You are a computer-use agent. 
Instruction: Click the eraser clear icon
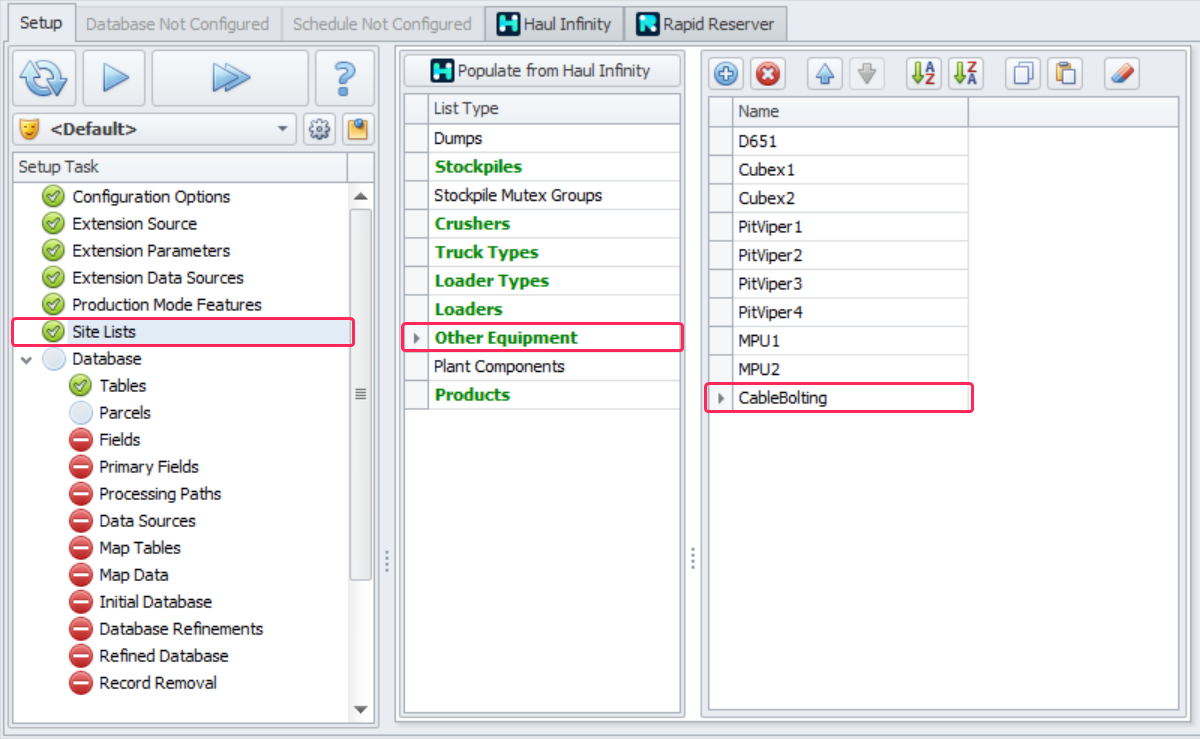pyautogui.click(x=1122, y=74)
